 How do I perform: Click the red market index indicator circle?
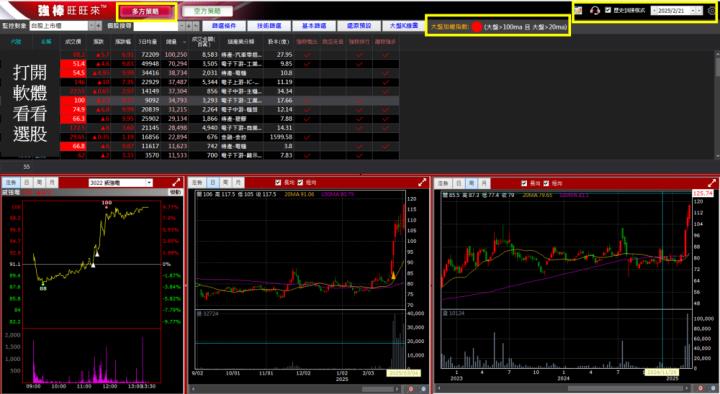coord(477,27)
